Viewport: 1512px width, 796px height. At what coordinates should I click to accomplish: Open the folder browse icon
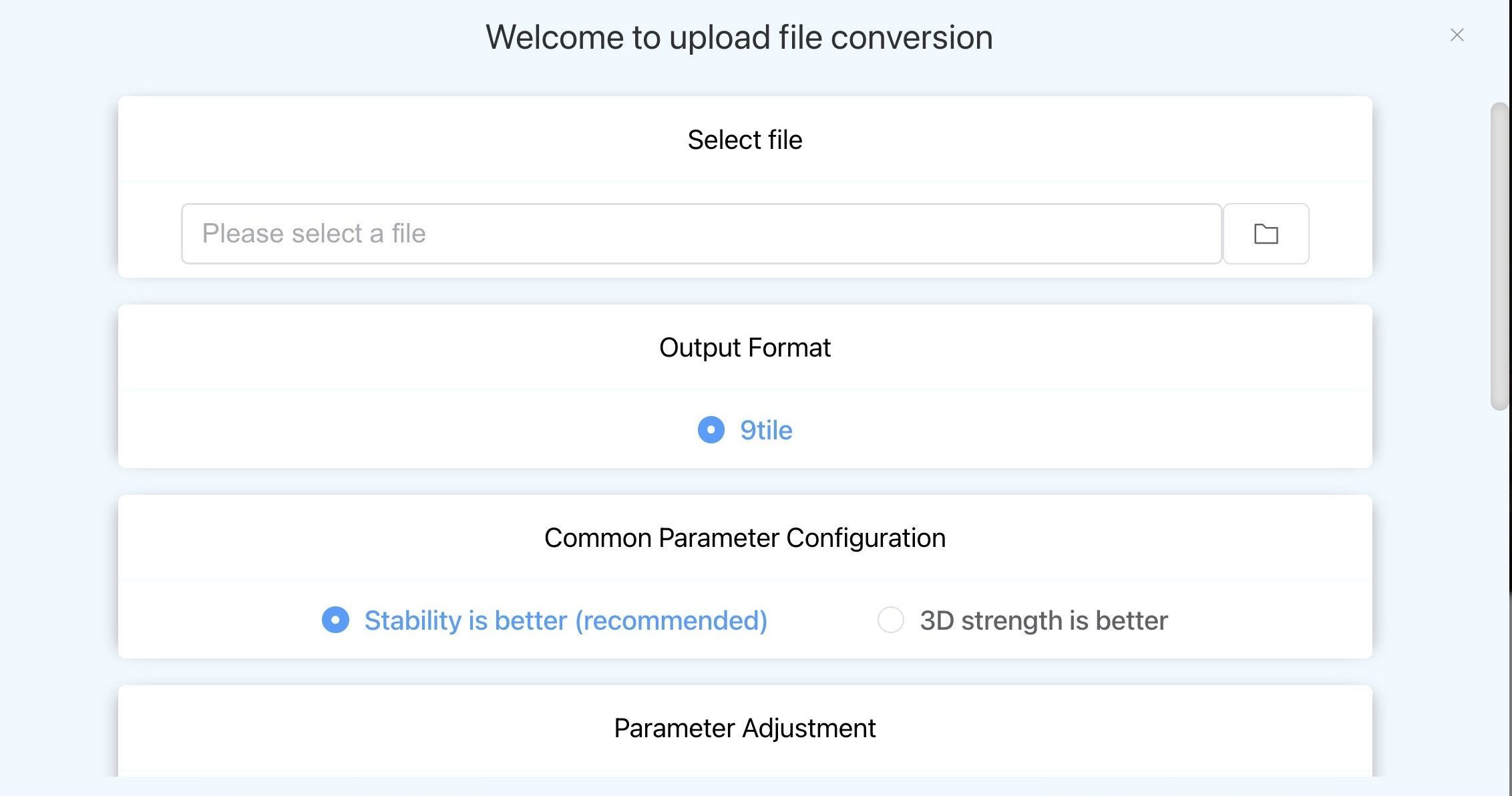1266,234
